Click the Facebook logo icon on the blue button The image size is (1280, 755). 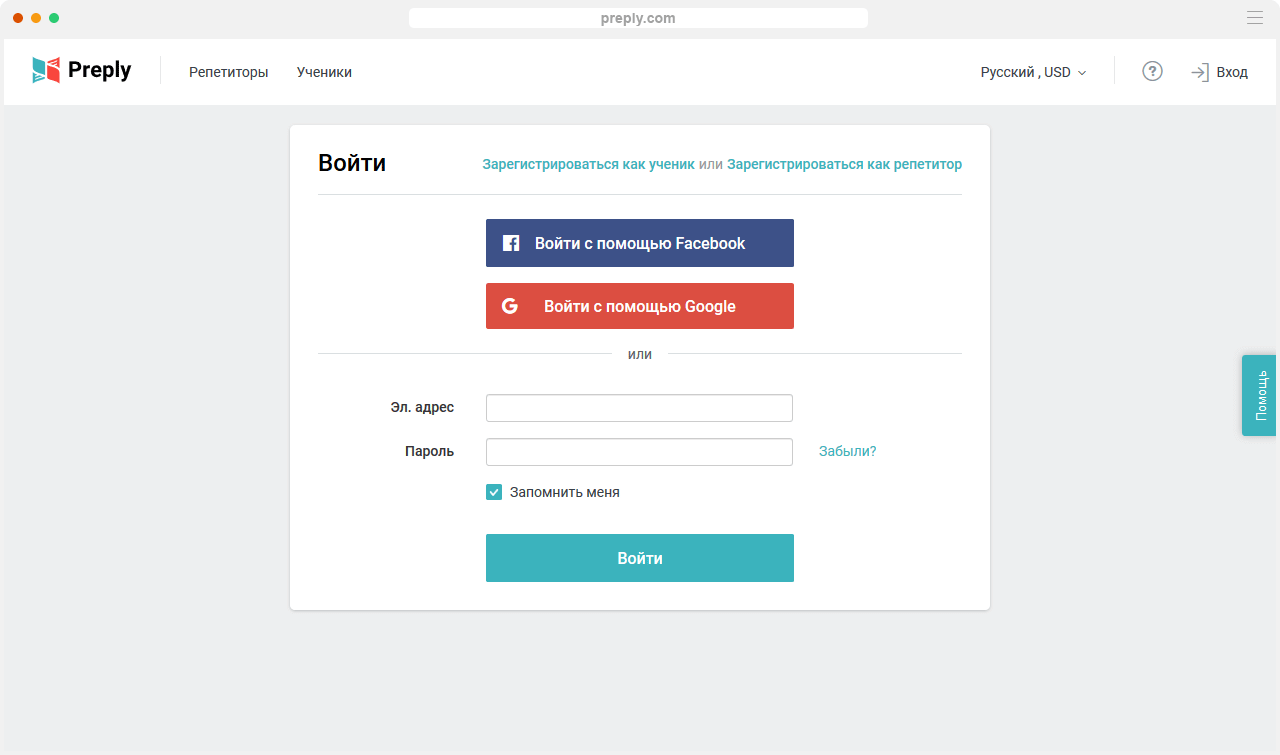(x=511, y=243)
